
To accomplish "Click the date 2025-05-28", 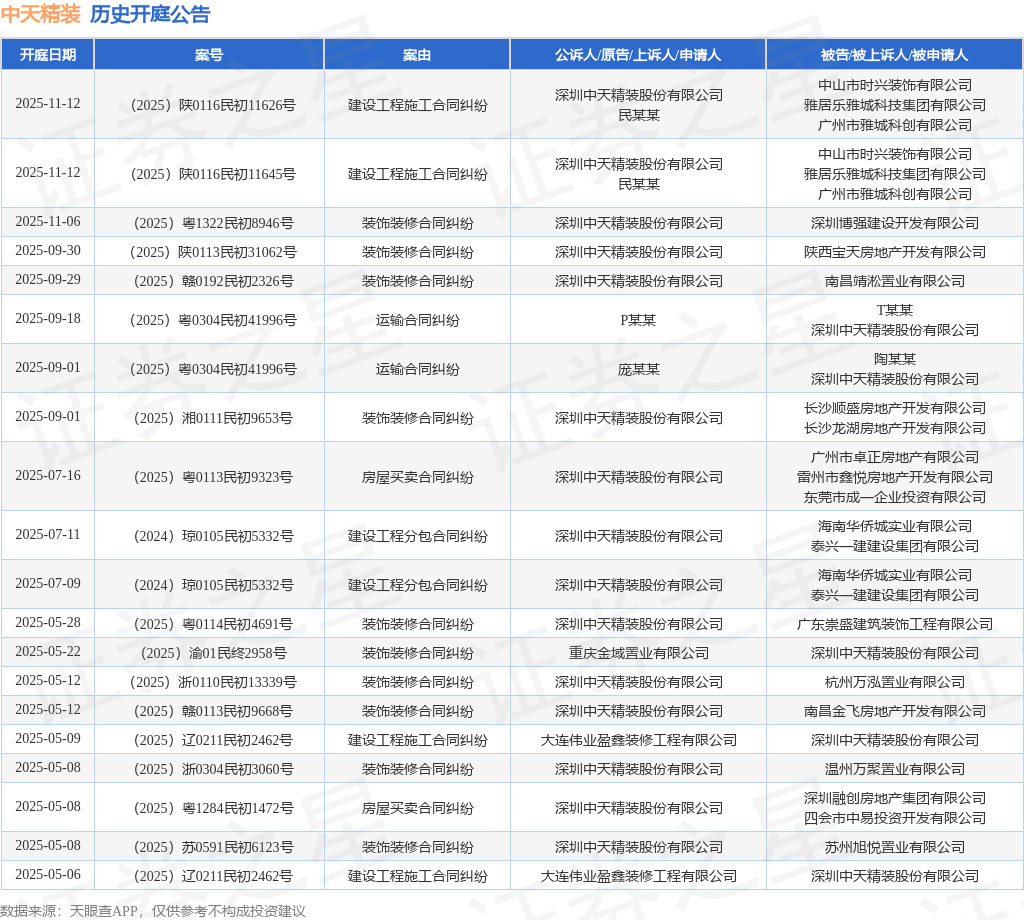I will click(x=48, y=622).
